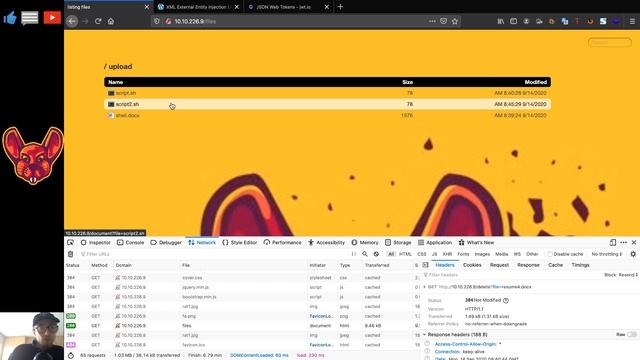This screenshot has width=640, height=360.
Task: Clear network log with trash icon
Action: tap(71, 254)
